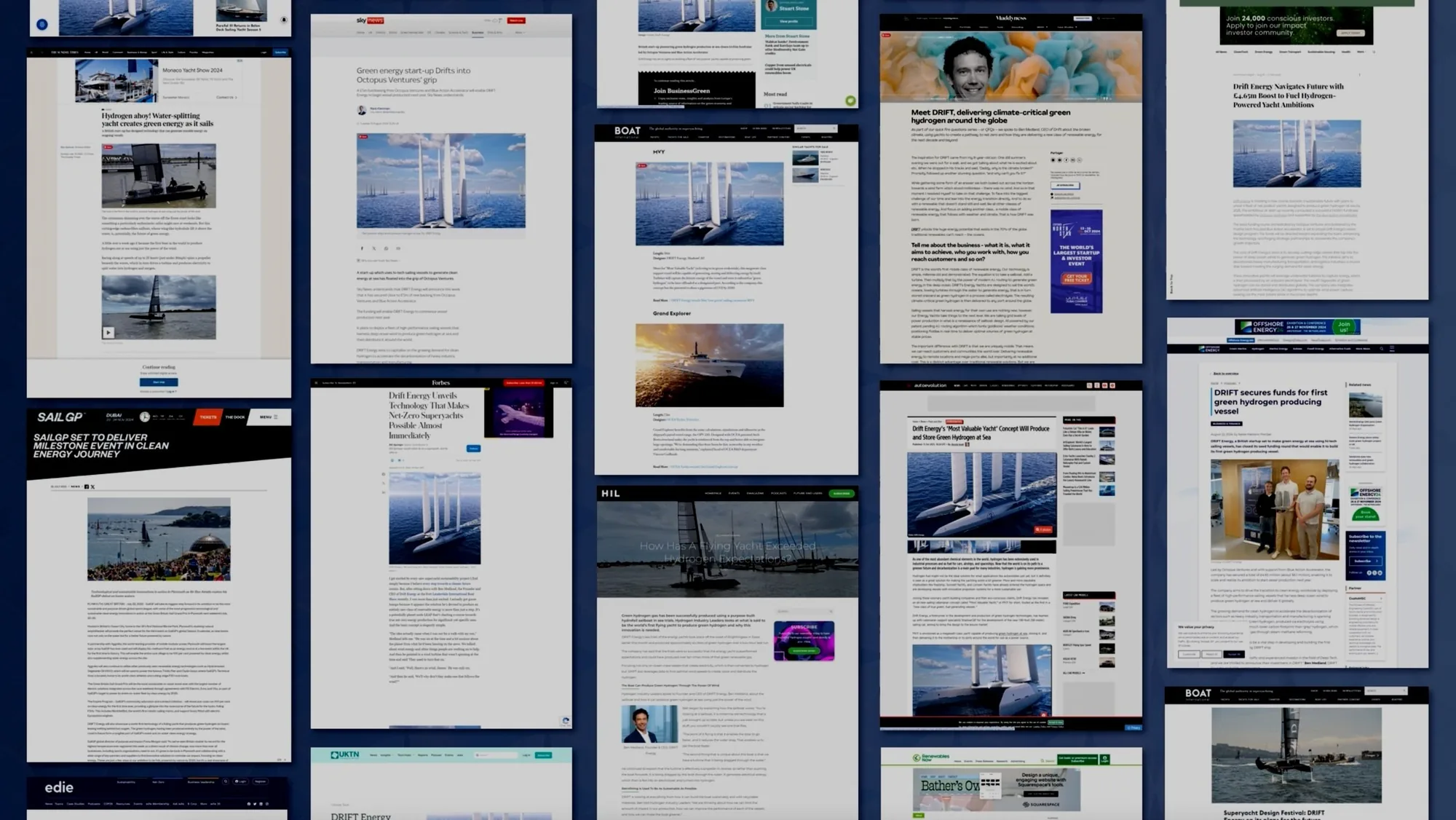Click the HIL logo
This screenshot has height=820, width=1456.
click(610, 493)
